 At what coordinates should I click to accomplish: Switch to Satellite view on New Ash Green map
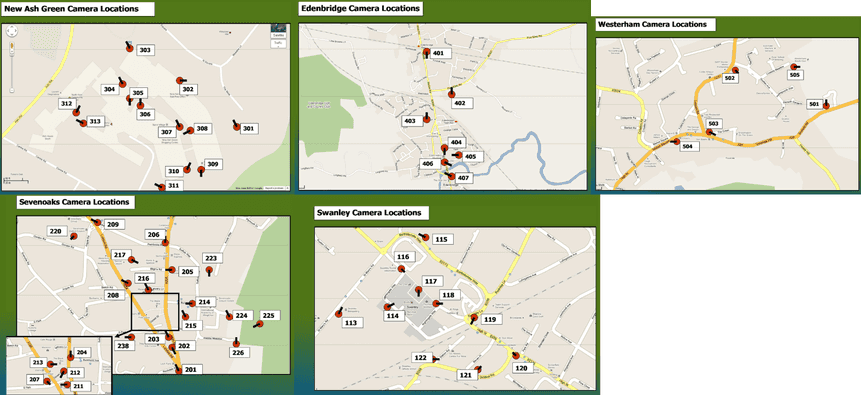coord(278,36)
